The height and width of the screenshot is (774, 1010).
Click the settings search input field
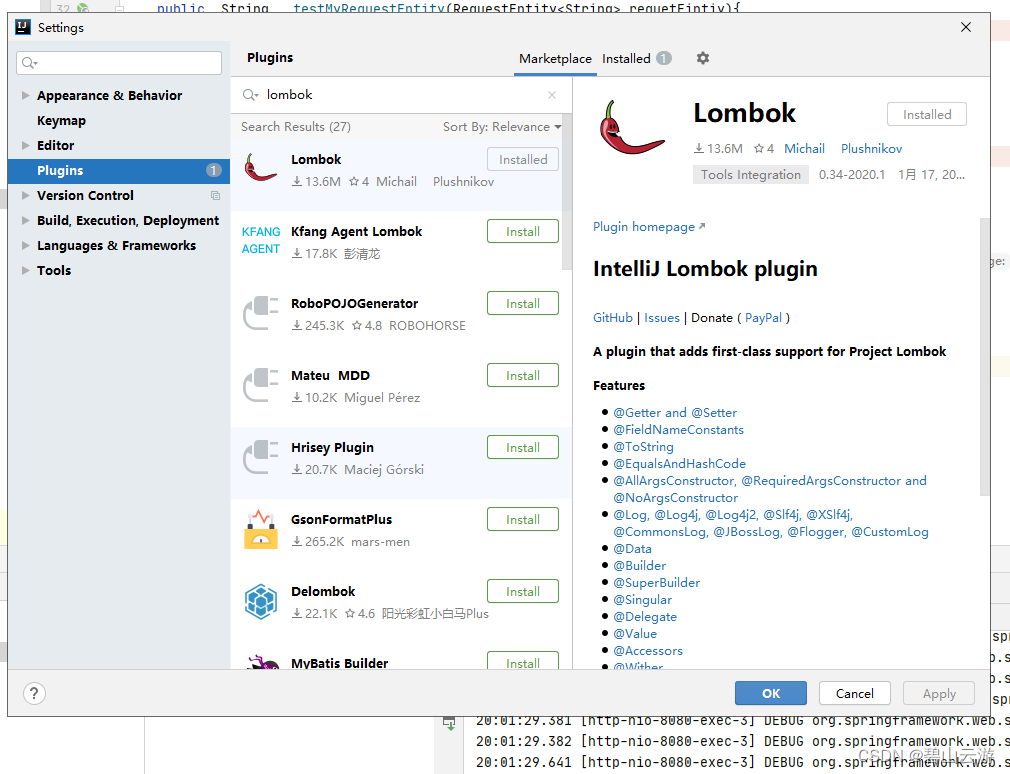tap(118, 62)
